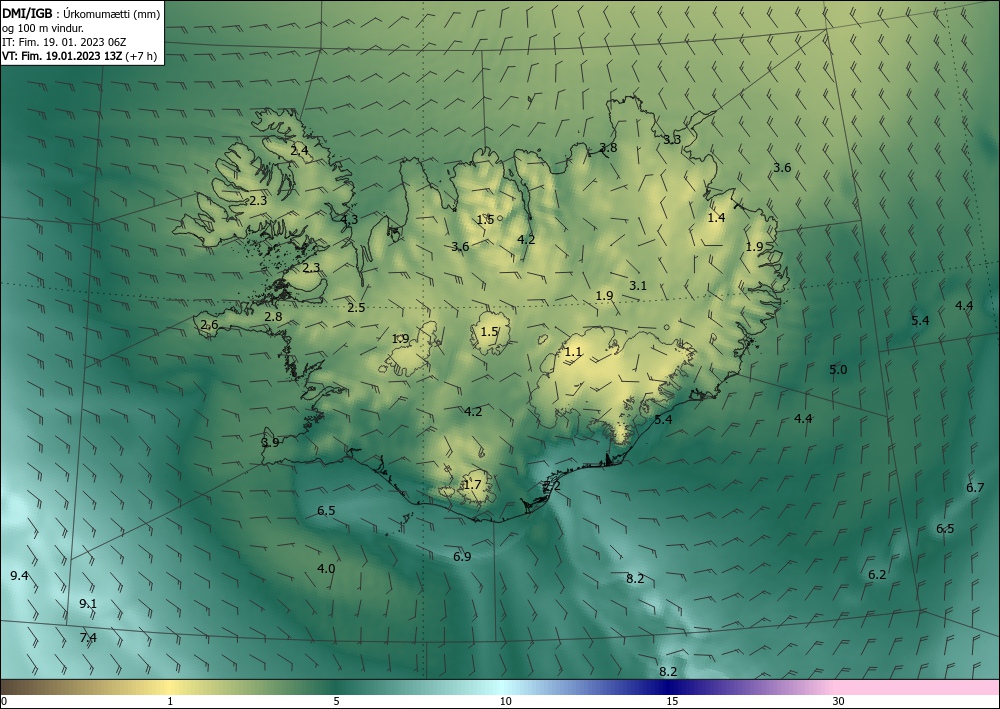Screen dimensions: 1000x709
Task: Click the 0 label on the color scale
Action: point(4,702)
